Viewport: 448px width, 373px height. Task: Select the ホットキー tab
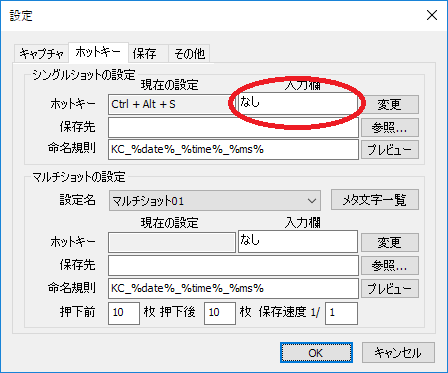[98, 52]
